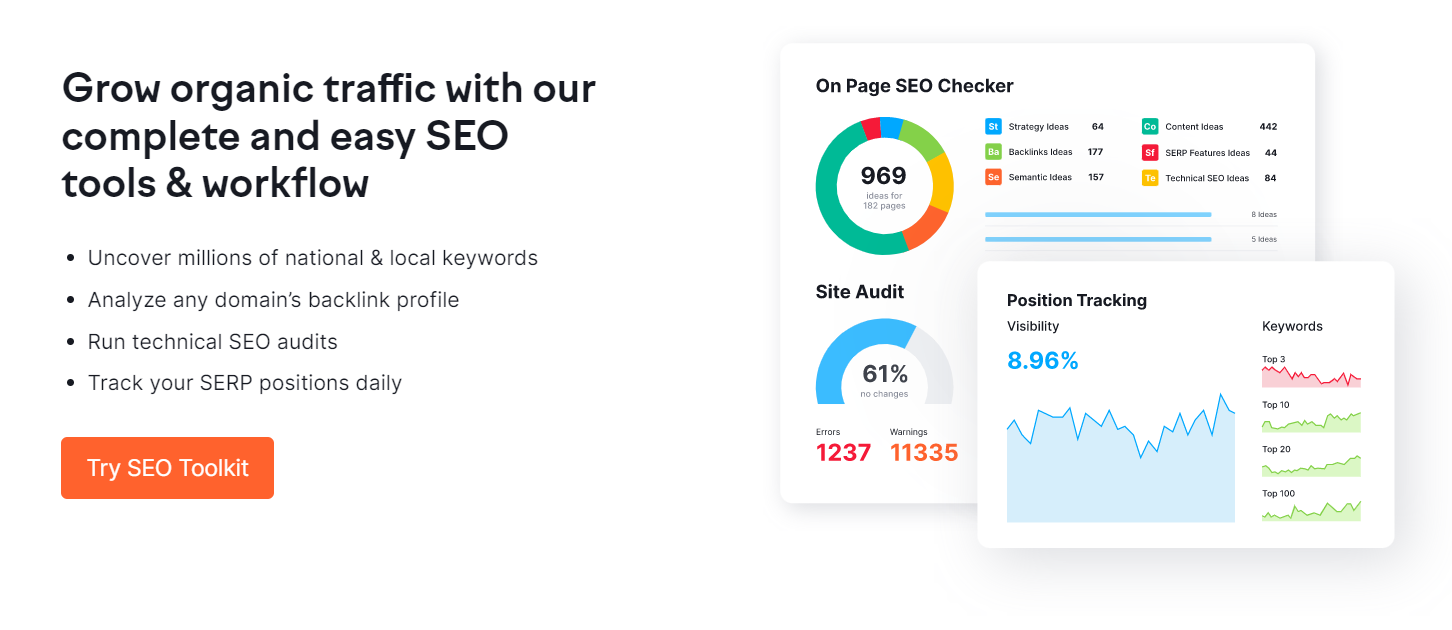
Task: Click the Top 10 keywords sparkline chart
Action: point(1311,422)
